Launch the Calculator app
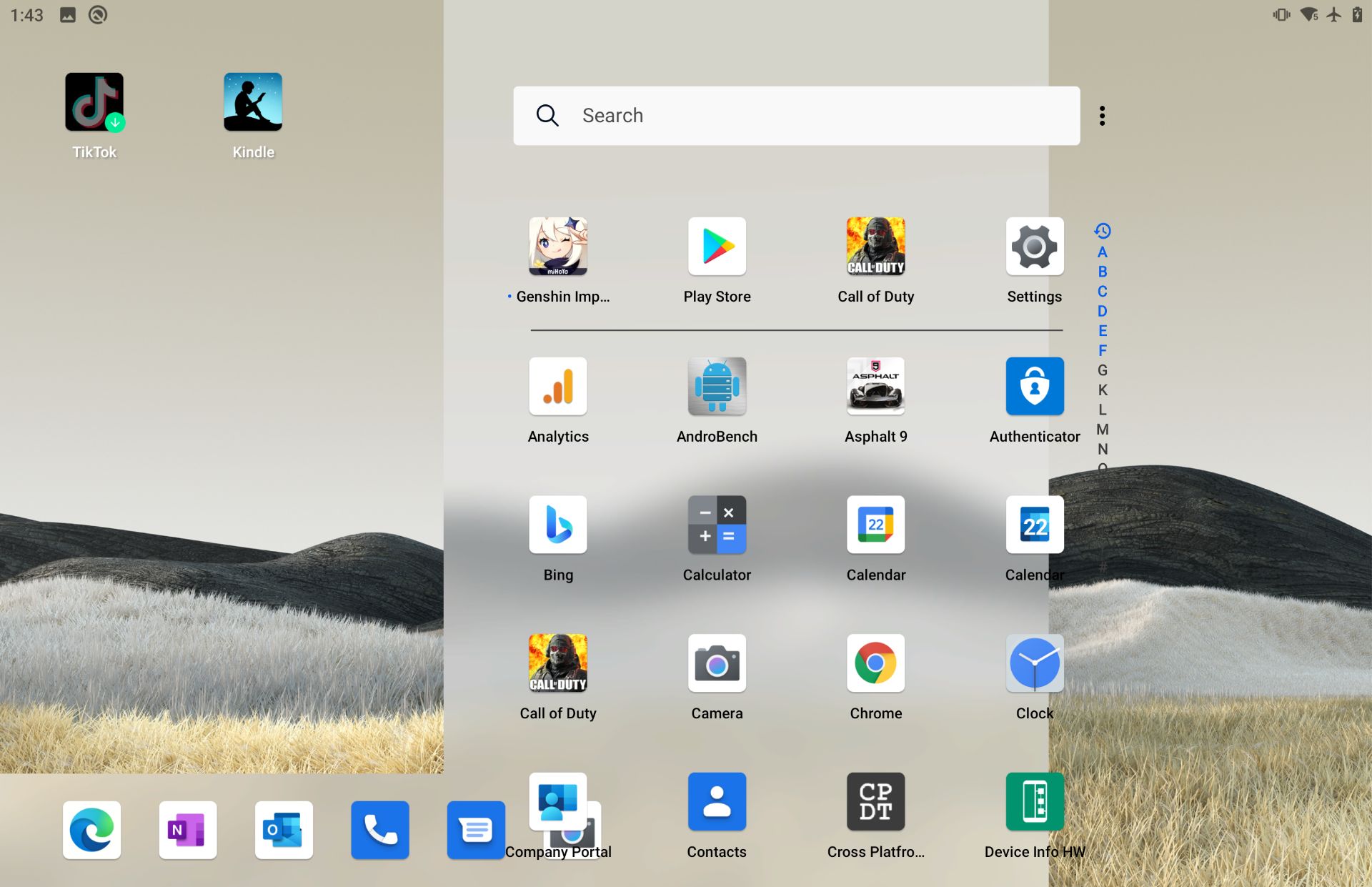This screenshot has height=887, width=1372. click(717, 525)
